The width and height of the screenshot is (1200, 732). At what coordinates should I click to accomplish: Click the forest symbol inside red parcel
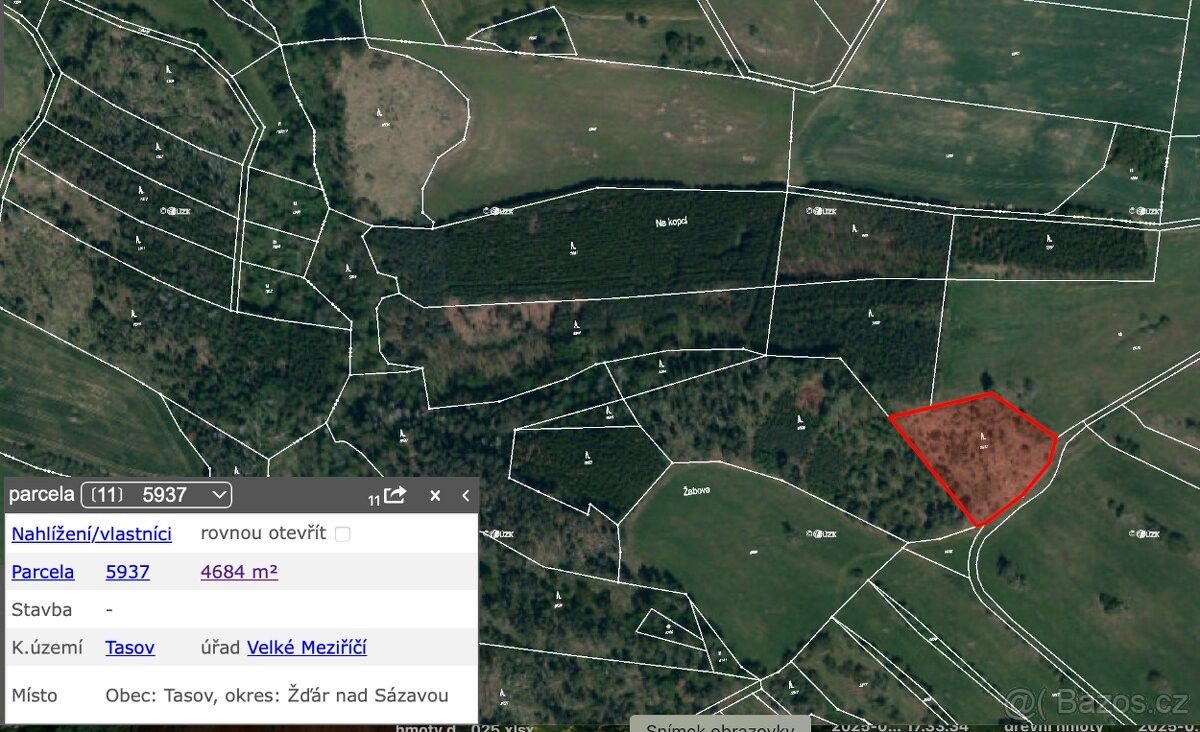(x=984, y=438)
